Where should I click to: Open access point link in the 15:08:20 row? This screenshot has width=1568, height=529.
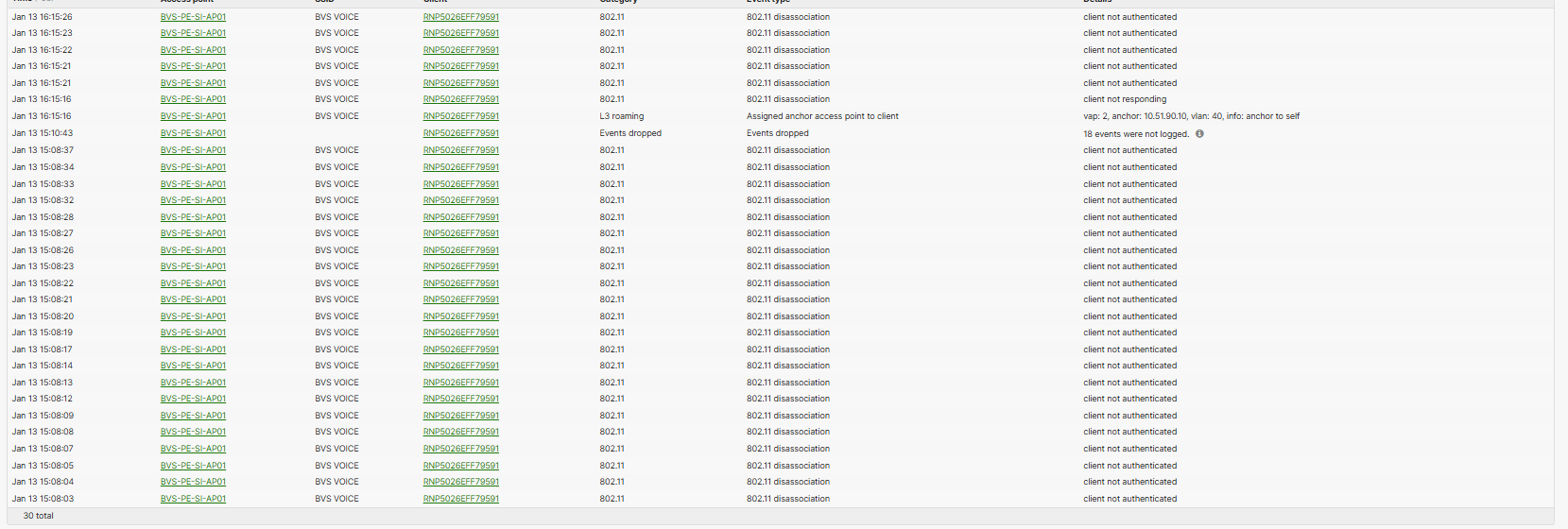click(x=193, y=316)
